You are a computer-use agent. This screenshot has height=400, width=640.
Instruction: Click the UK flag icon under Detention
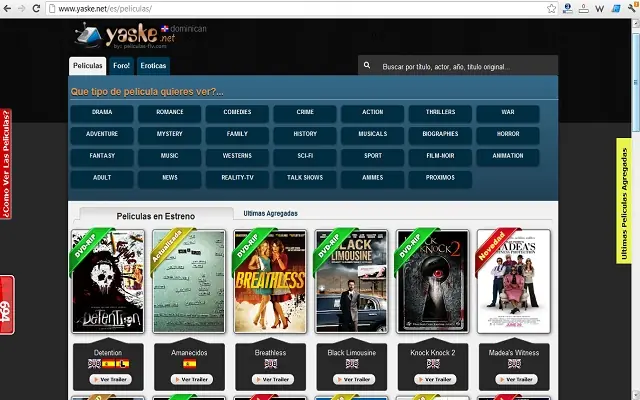pos(94,363)
